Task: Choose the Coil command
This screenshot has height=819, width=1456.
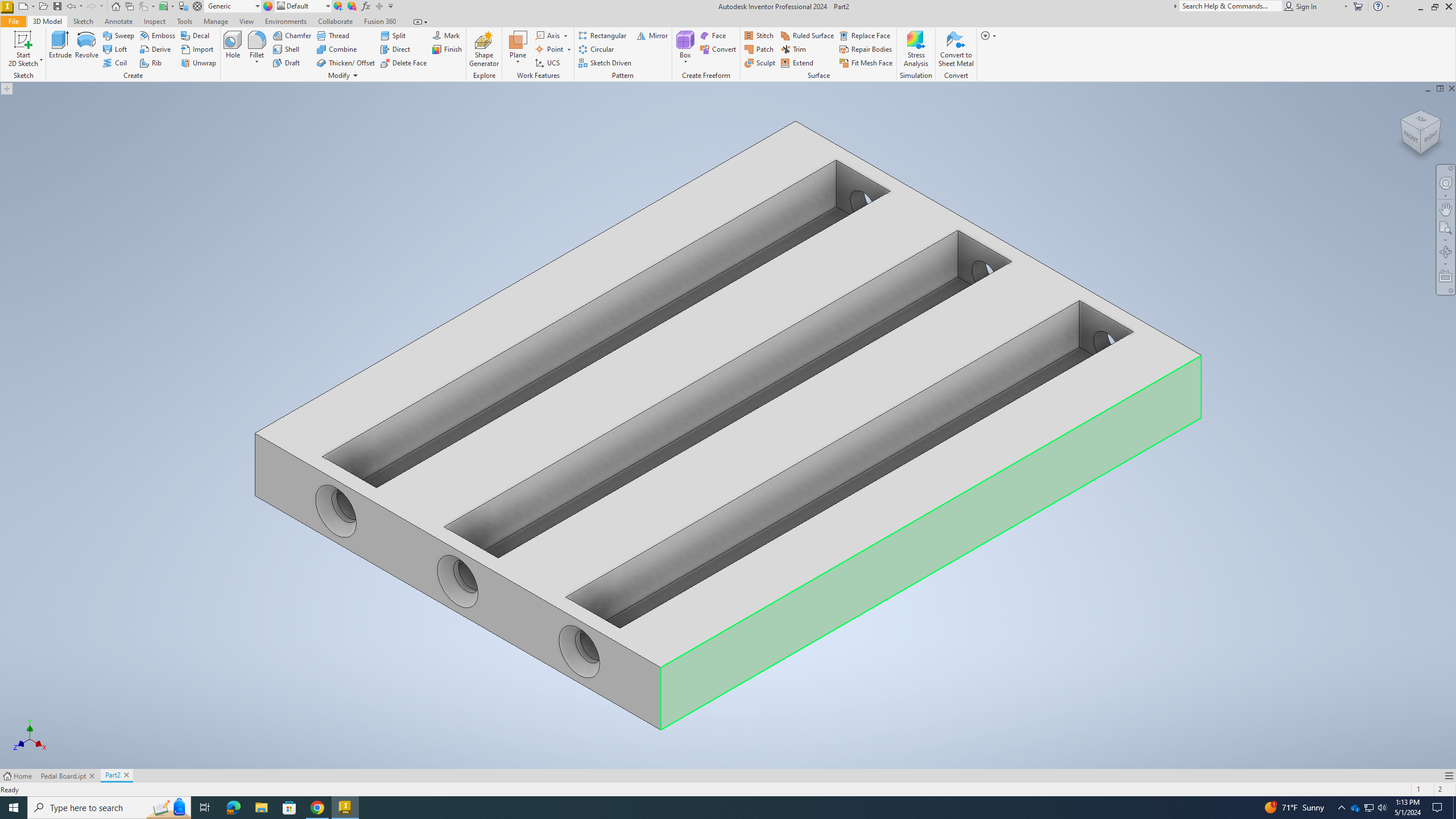Action: point(115,63)
